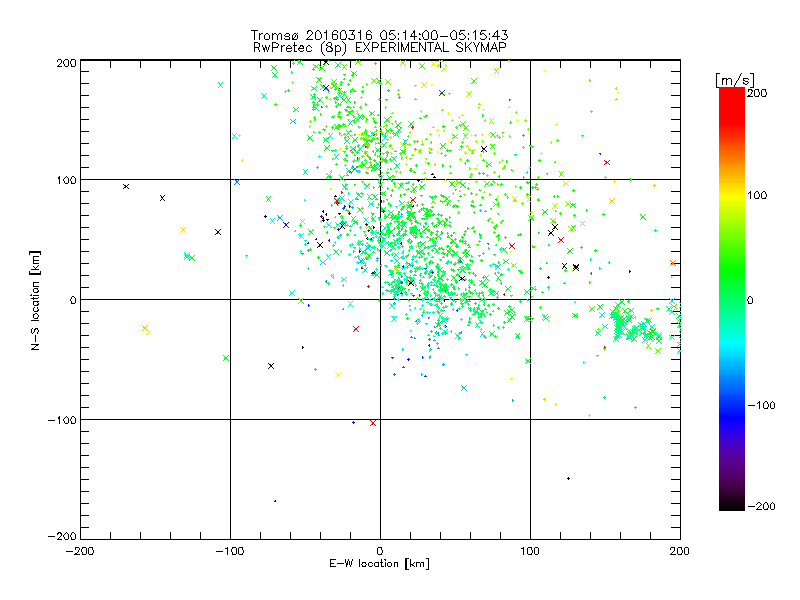Click the '-100' tick on the E-W axis
This screenshot has height=600, width=800.
[x=230, y=551]
